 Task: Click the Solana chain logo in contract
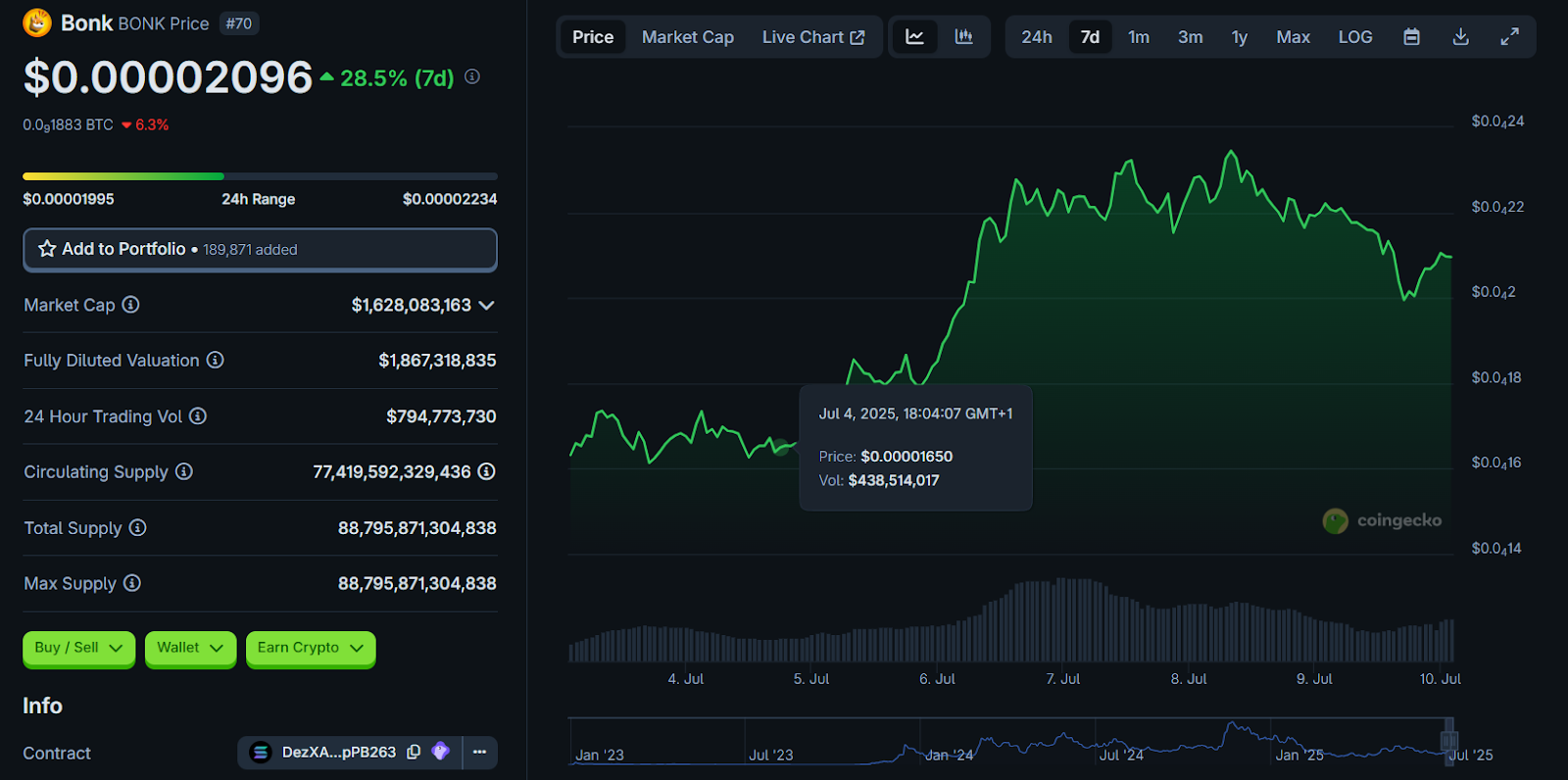click(x=261, y=753)
